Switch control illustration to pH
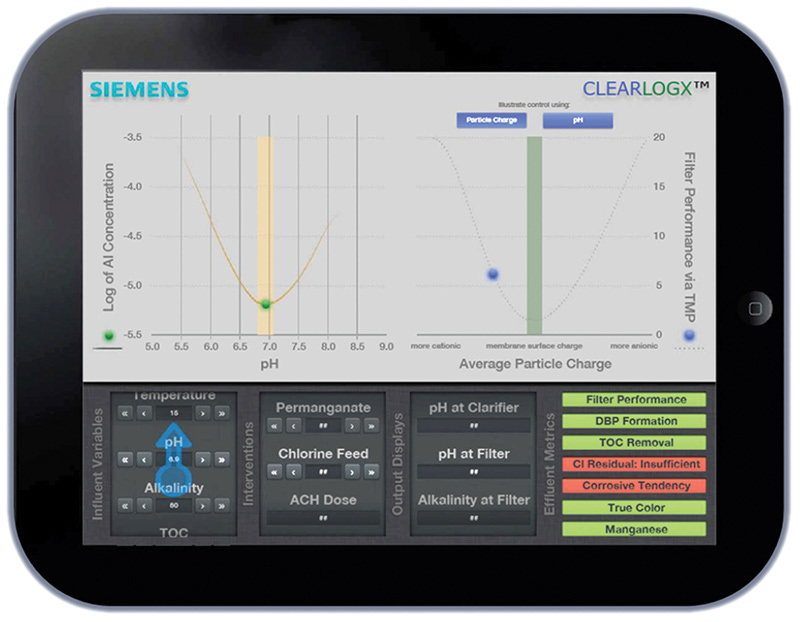The image size is (800, 622). (x=577, y=120)
